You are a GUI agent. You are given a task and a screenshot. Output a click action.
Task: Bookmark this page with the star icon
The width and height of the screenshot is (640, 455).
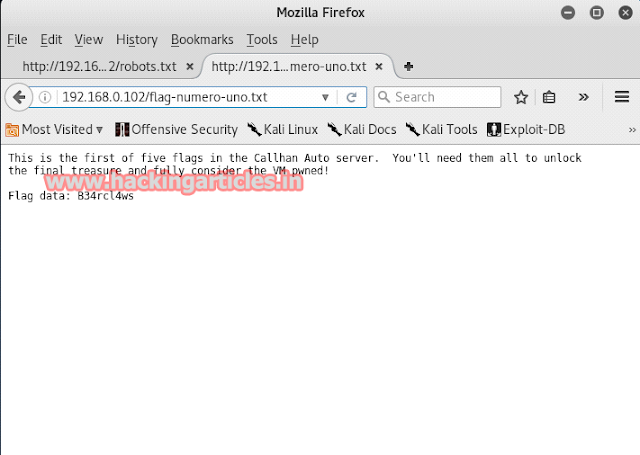[x=521, y=97]
